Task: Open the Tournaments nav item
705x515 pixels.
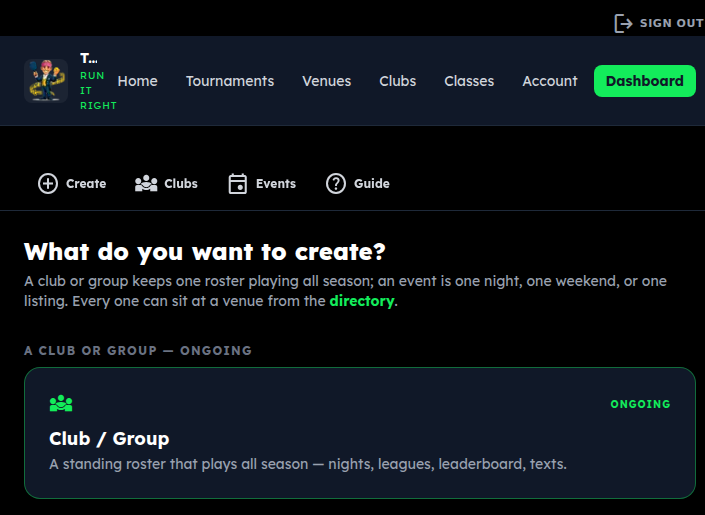Action: [230, 81]
